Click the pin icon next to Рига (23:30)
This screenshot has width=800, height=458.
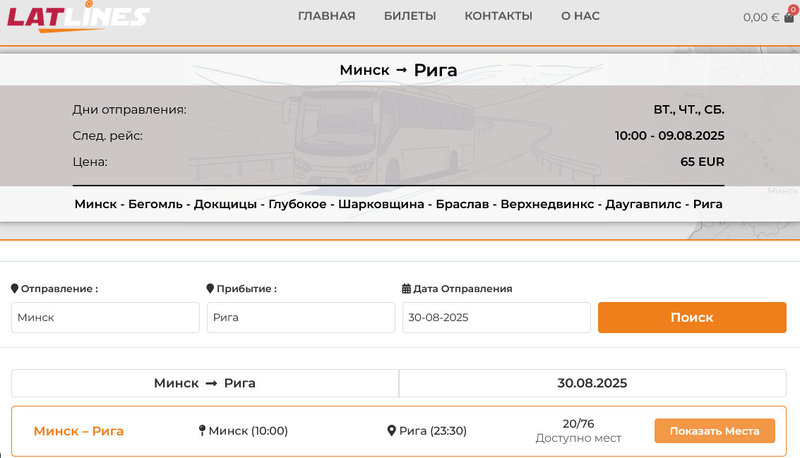click(392, 431)
